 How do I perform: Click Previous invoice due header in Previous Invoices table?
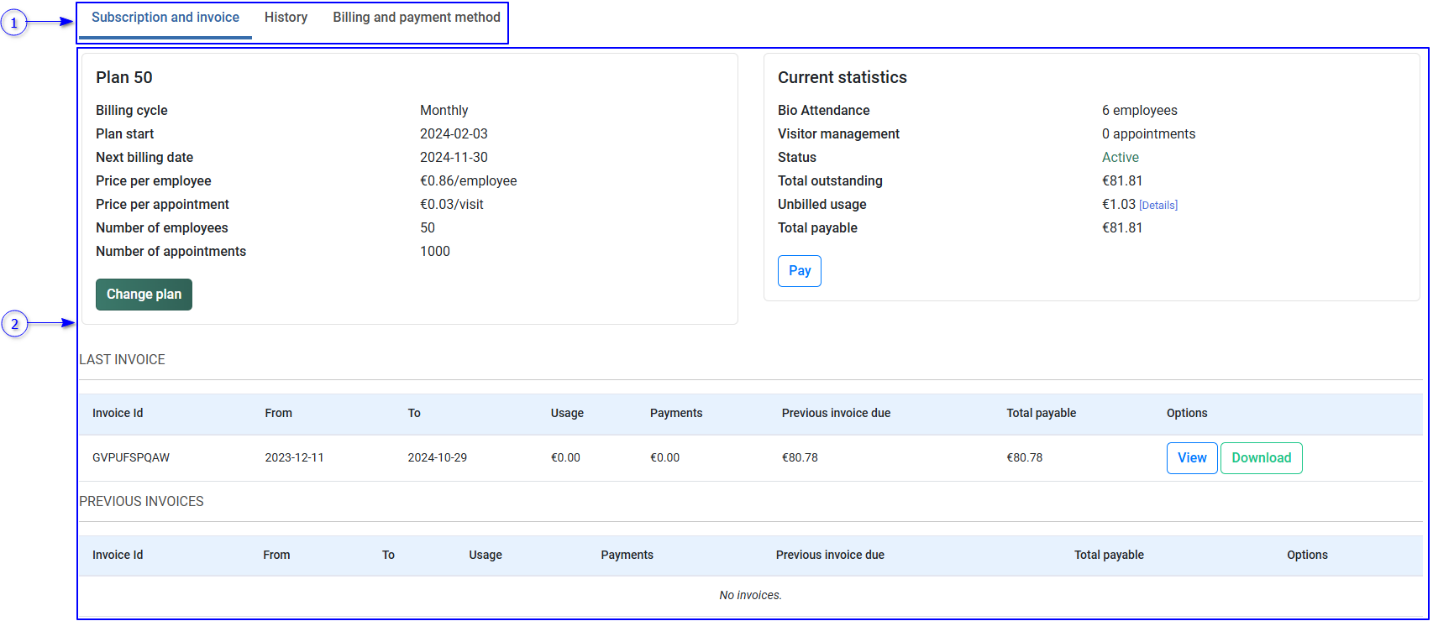[829, 555]
